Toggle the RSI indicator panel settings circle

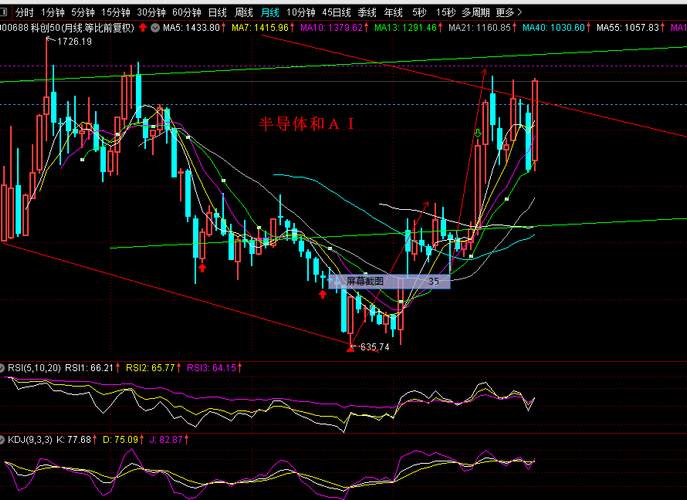click(x=2, y=368)
